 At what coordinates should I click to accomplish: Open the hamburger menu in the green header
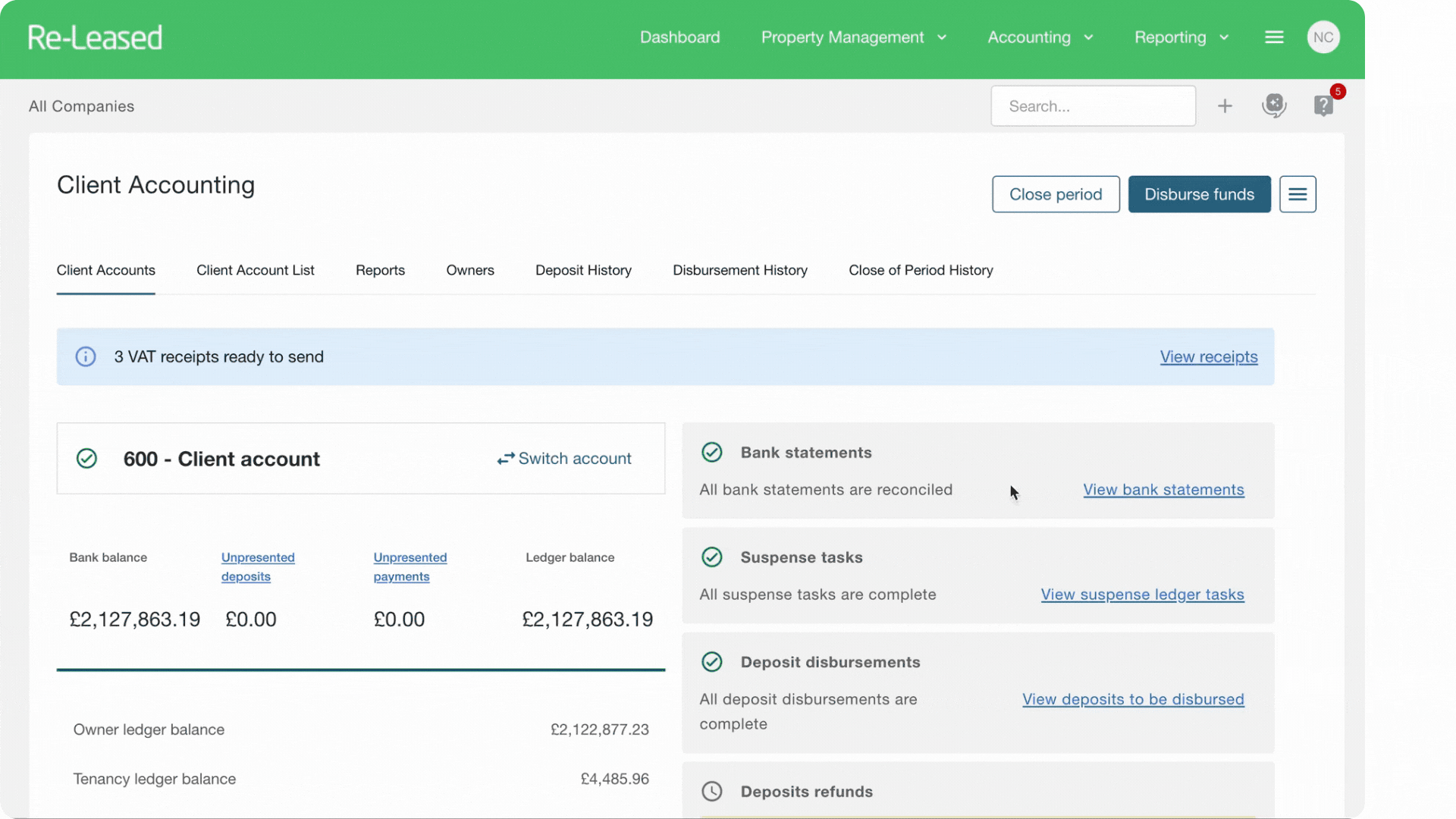pos(1274,37)
